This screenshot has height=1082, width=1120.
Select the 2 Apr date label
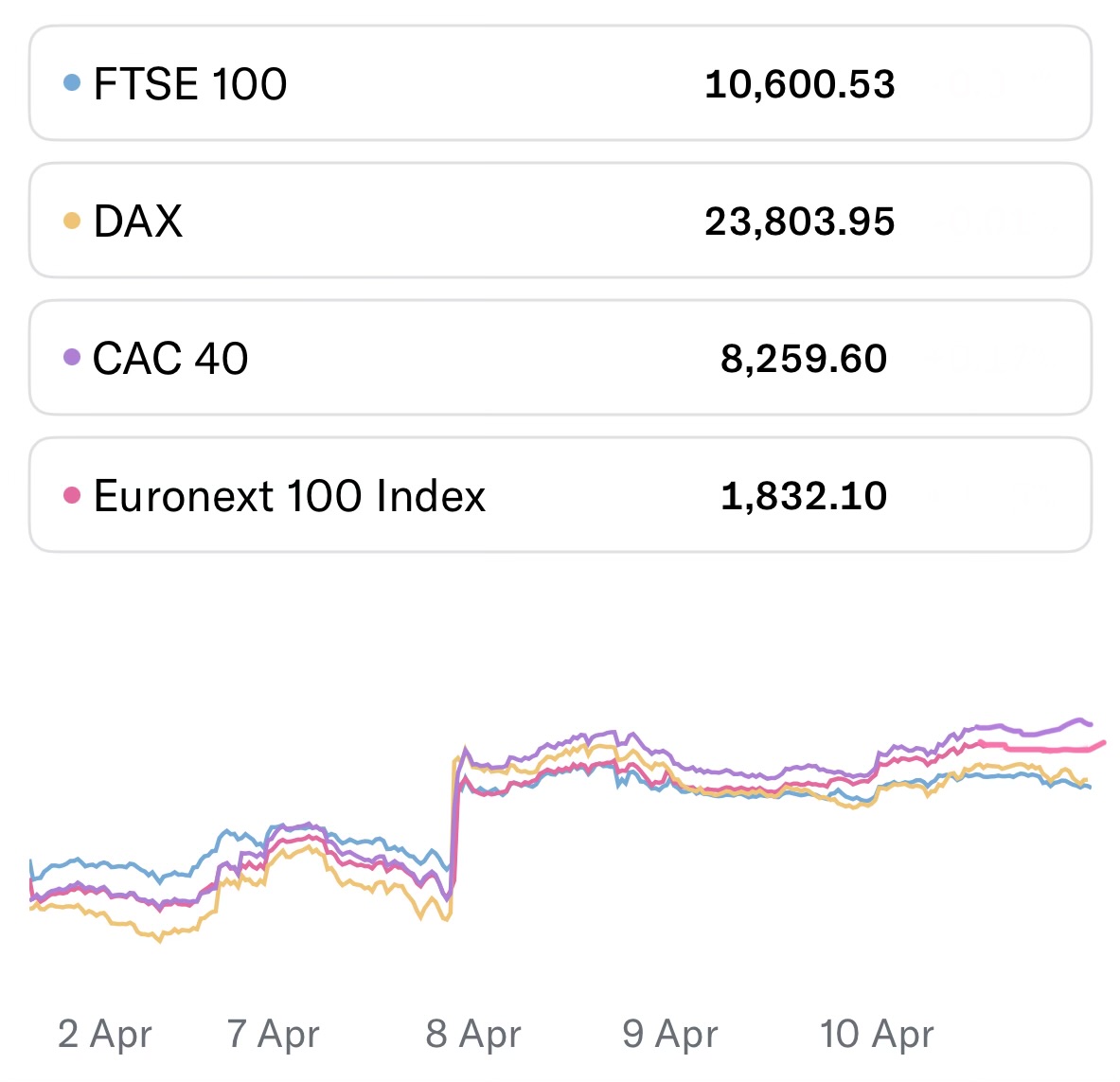tap(104, 1034)
